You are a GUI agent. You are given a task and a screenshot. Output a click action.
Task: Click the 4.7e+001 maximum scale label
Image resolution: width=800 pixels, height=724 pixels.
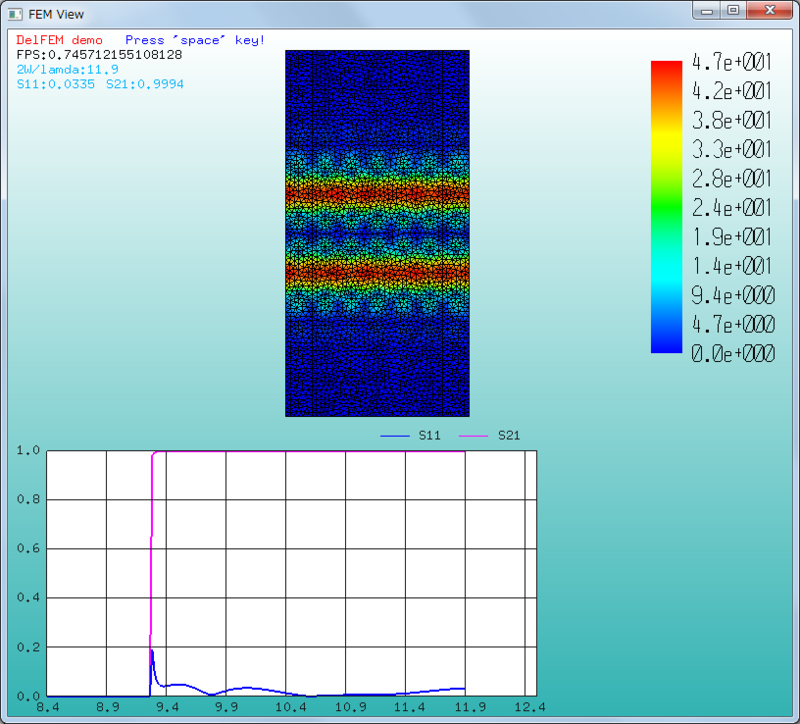point(732,62)
